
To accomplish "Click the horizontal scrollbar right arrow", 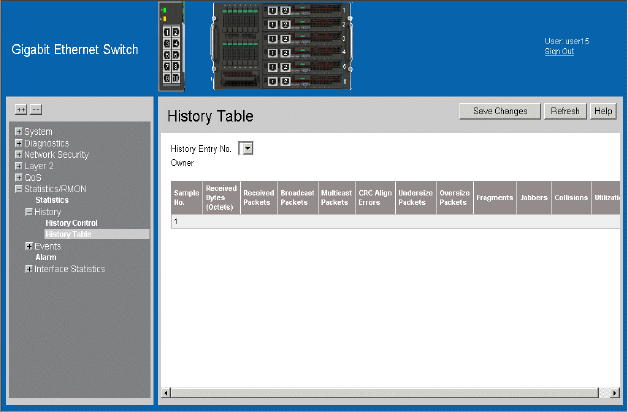I will pos(602,392).
